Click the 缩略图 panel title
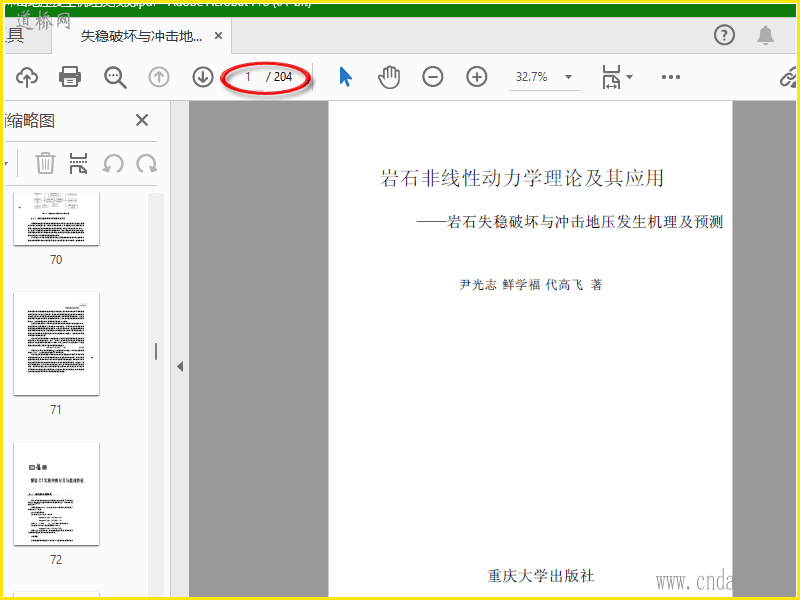Image resolution: width=800 pixels, height=600 pixels. 30,121
